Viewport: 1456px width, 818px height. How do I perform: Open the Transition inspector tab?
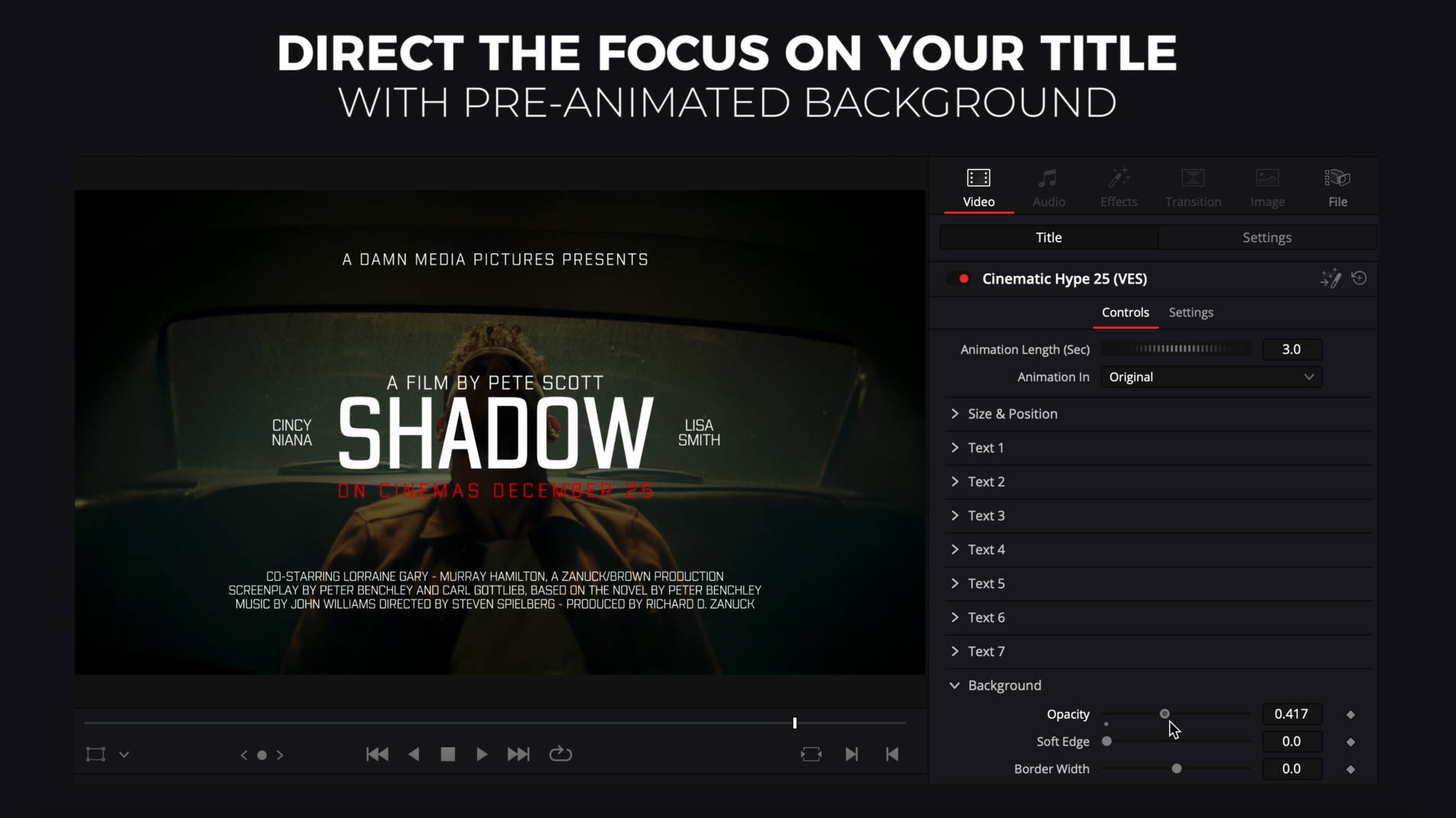tap(1193, 188)
